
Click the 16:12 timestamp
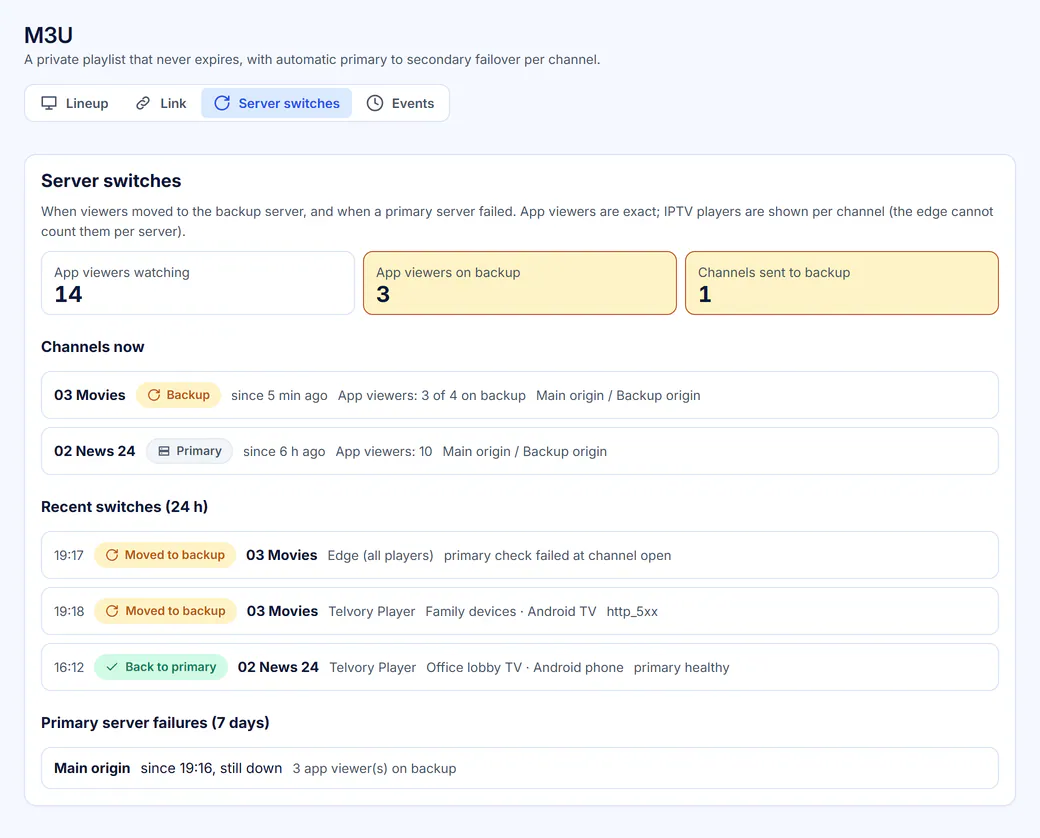click(x=69, y=667)
